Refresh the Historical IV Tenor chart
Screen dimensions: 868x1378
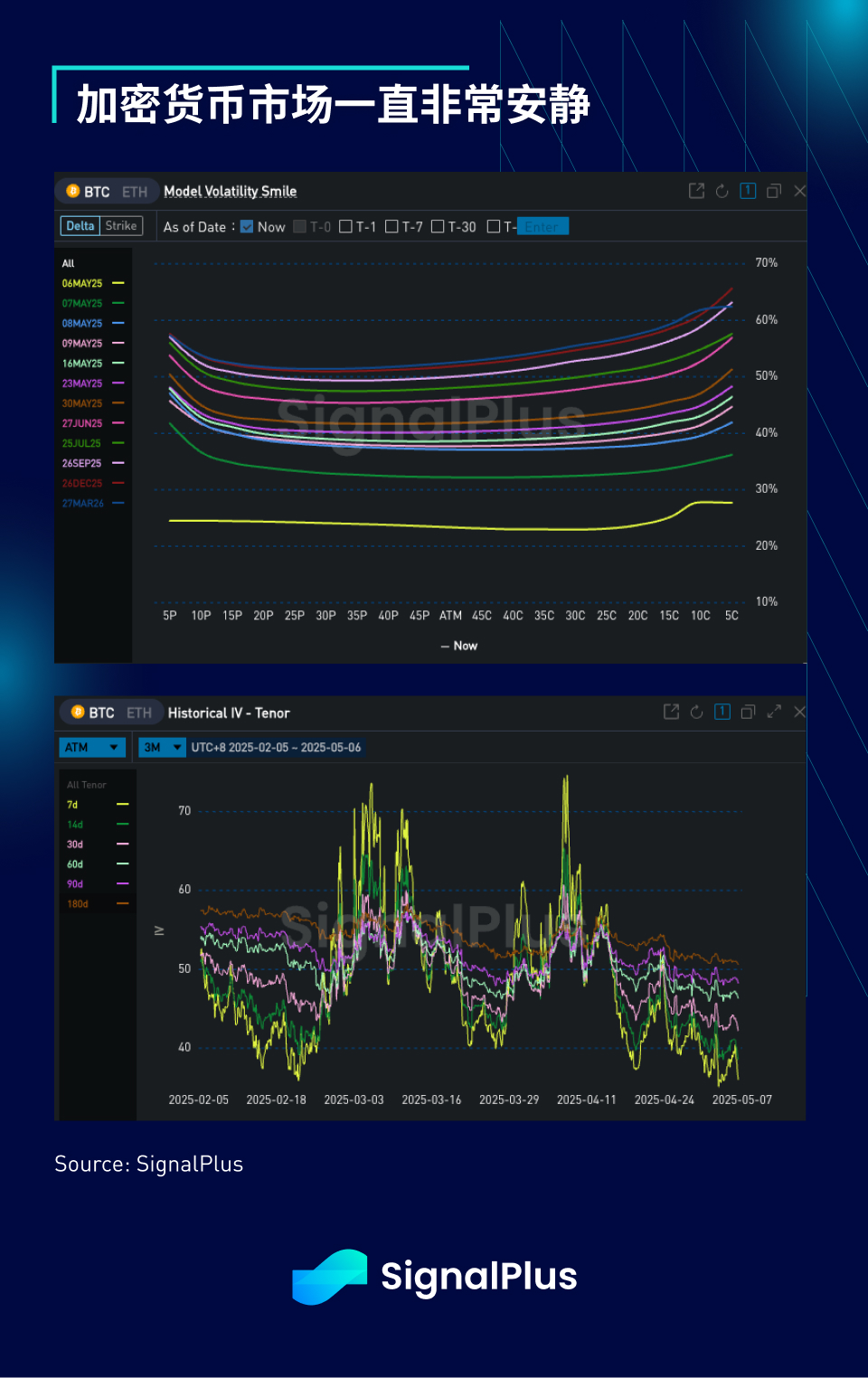[696, 712]
